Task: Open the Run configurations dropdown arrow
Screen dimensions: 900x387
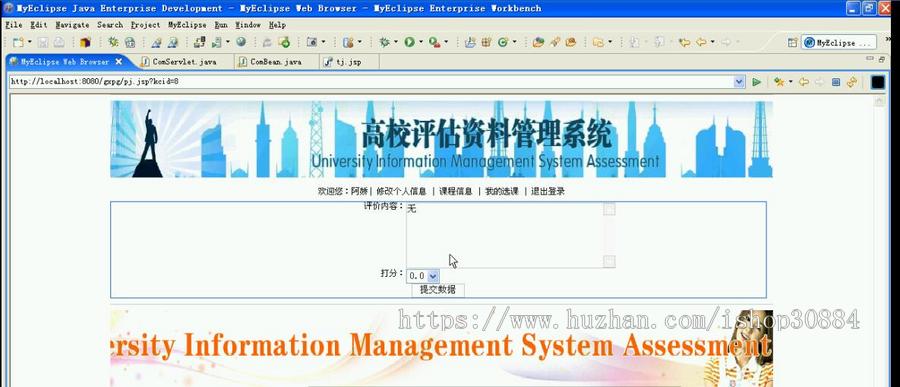Action: tap(421, 42)
